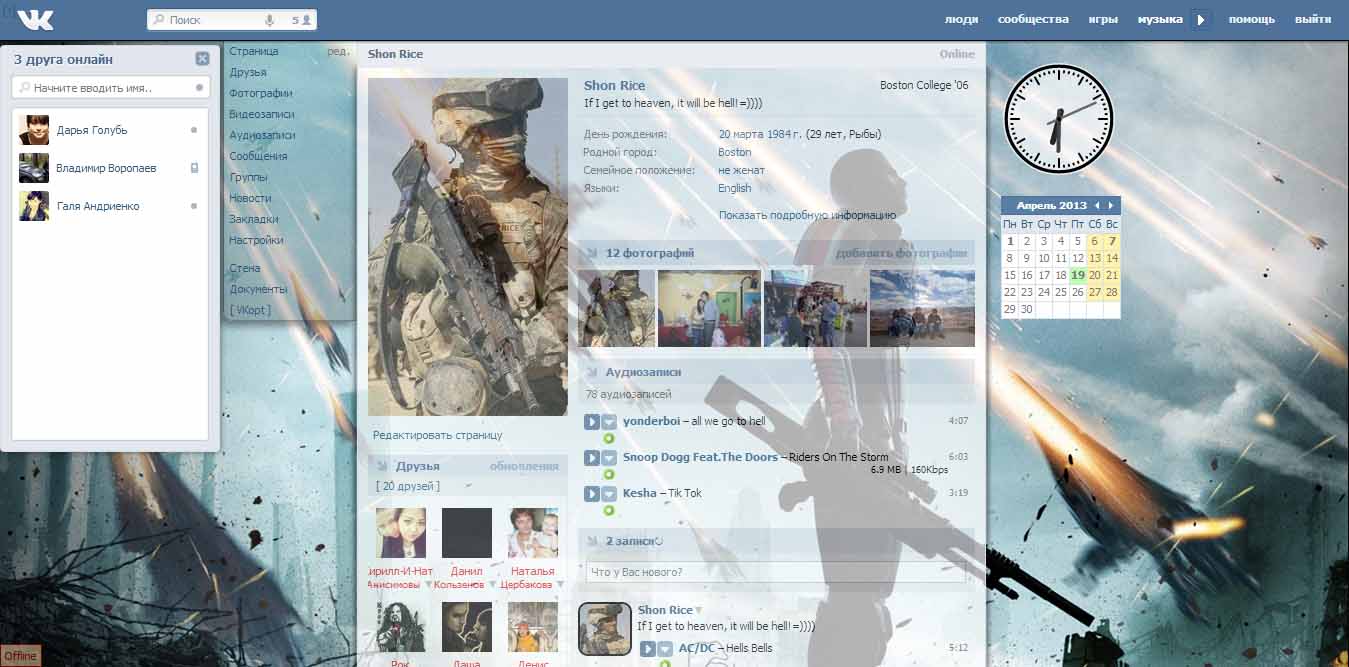Click 'выйти' to log out
1349x667 pixels.
pyautogui.click(x=1313, y=19)
